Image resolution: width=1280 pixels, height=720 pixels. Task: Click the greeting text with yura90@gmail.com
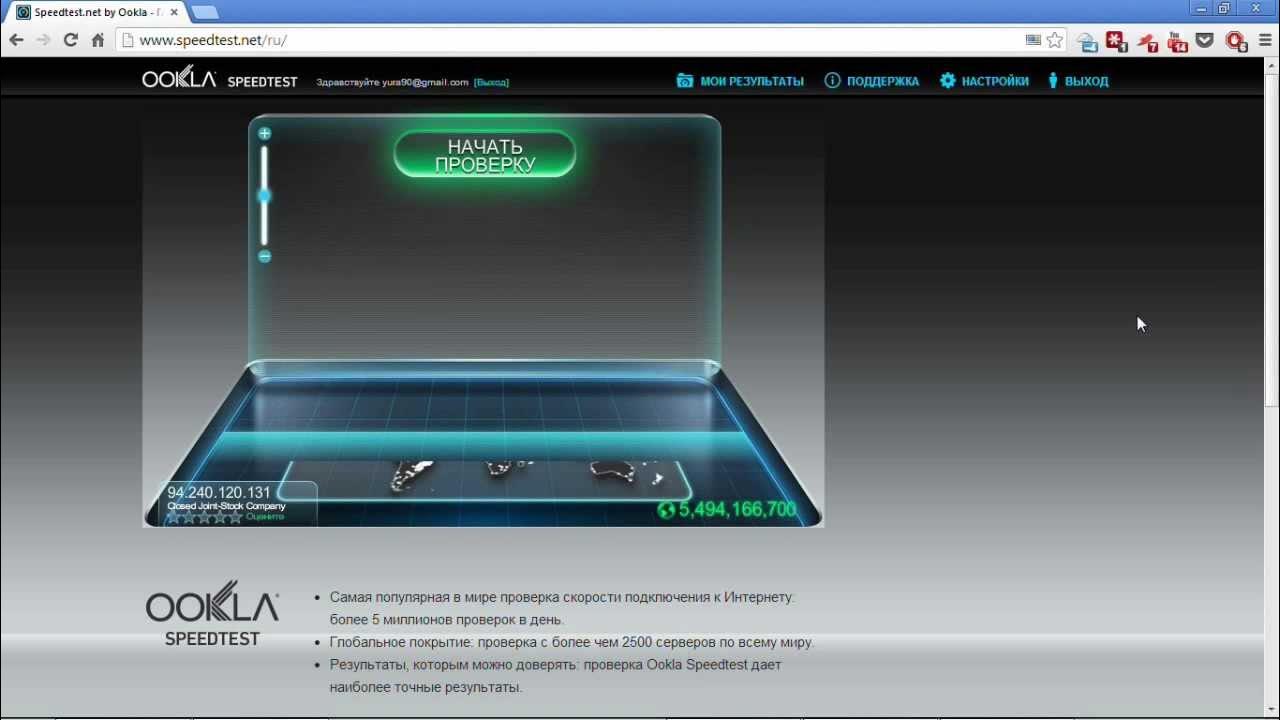click(x=392, y=82)
